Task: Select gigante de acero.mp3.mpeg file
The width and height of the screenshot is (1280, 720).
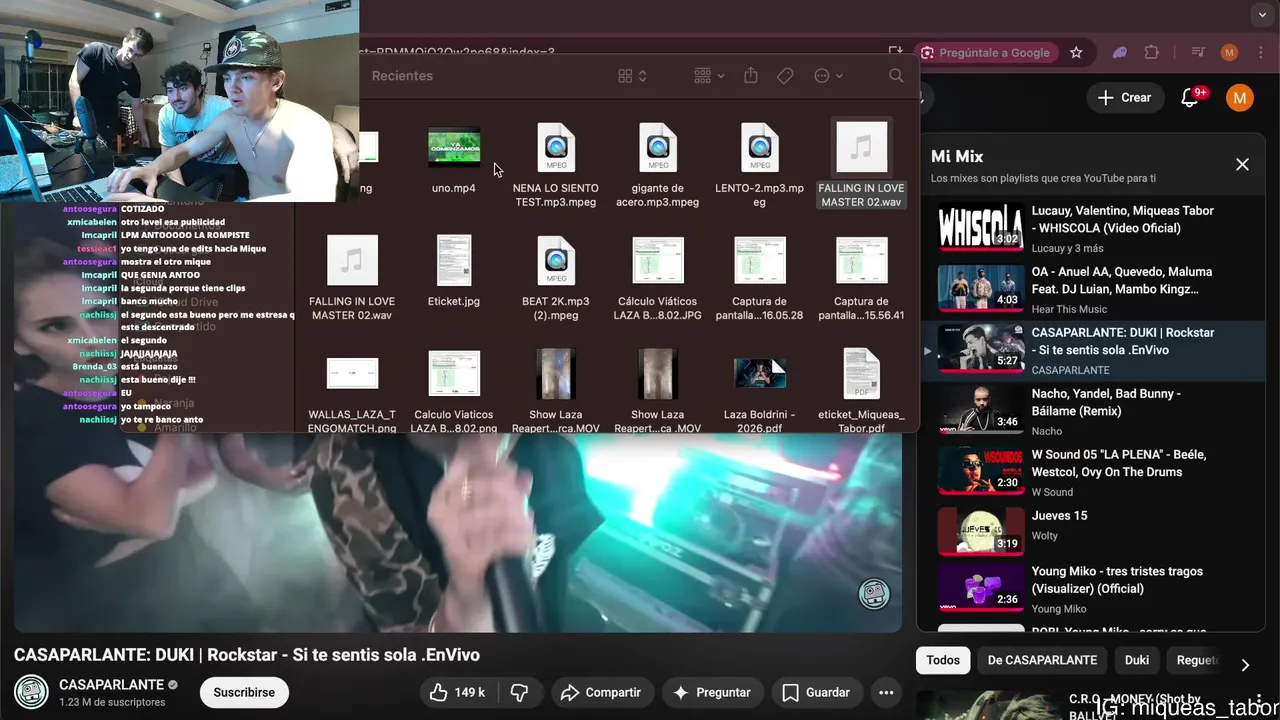Action: 658,166
